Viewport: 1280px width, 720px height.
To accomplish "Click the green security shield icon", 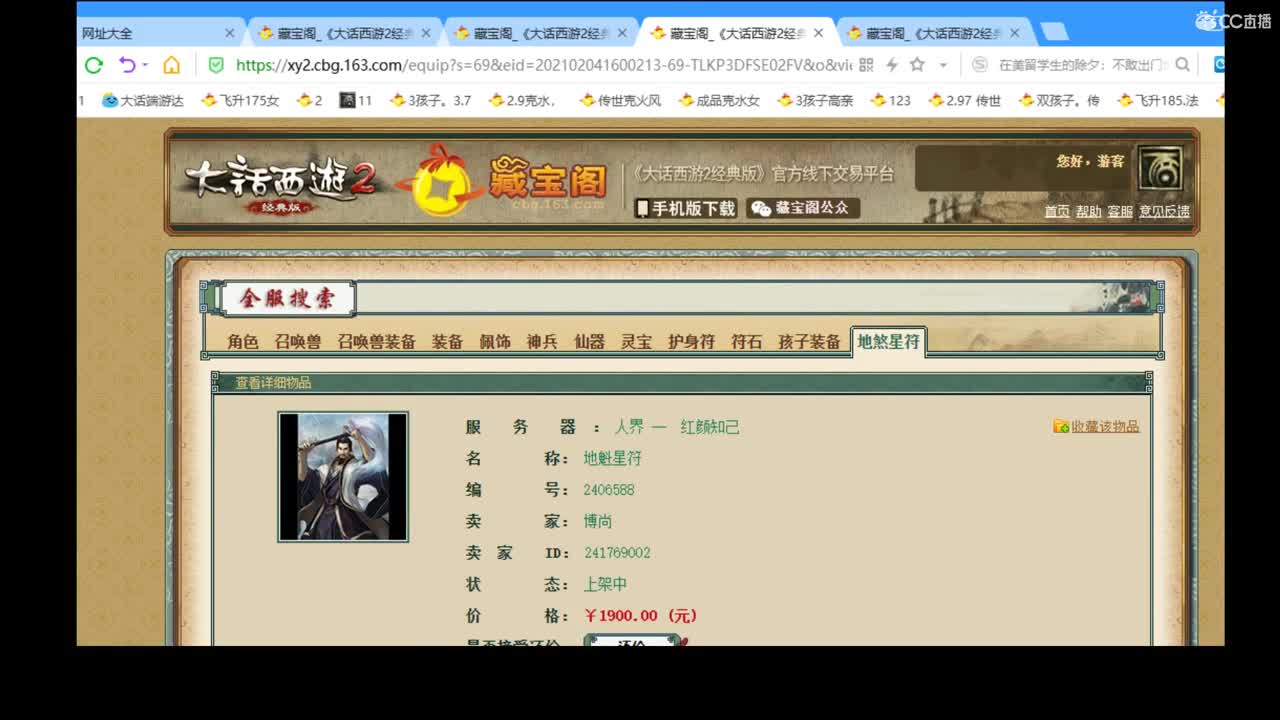I will pyautogui.click(x=216, y=65).
